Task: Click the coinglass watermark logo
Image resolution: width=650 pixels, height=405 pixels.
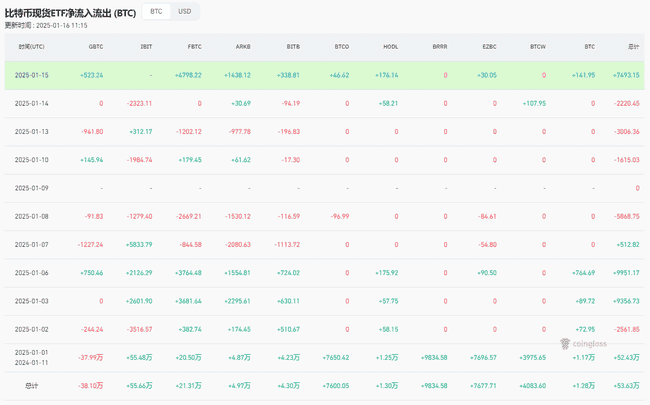Action: pos(584,343)
